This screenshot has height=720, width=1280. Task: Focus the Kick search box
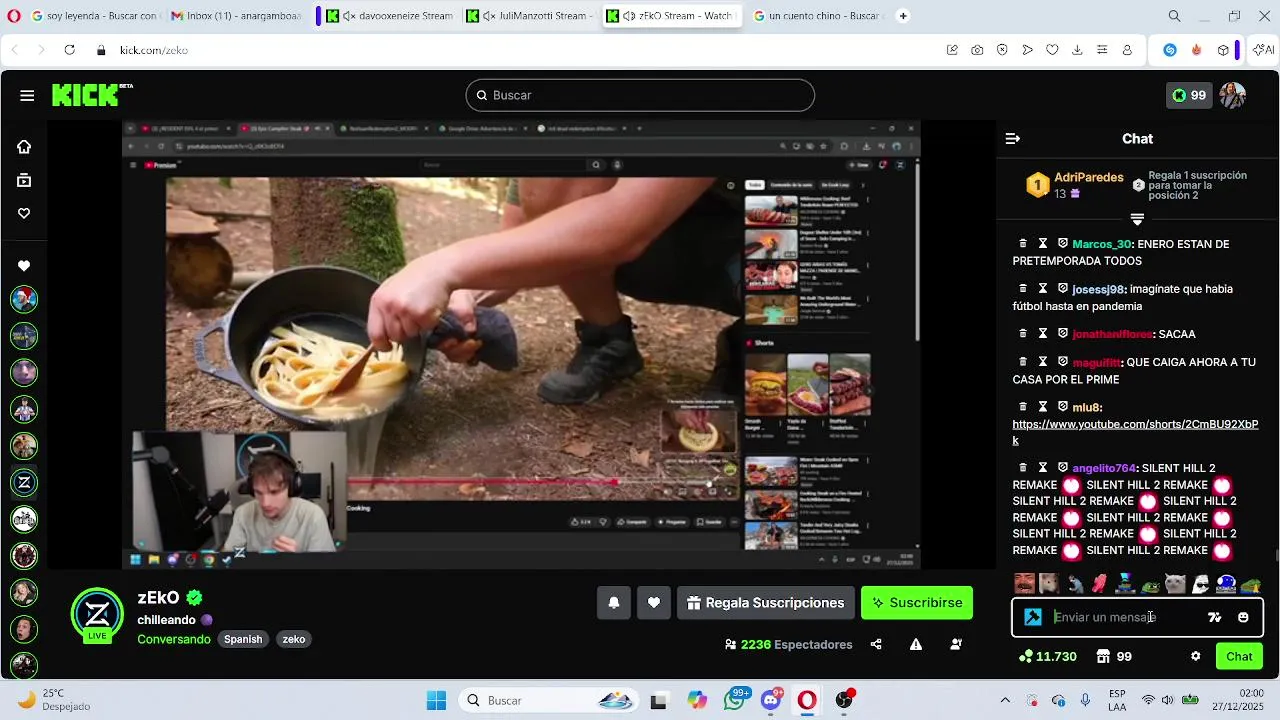click(640, 95)
